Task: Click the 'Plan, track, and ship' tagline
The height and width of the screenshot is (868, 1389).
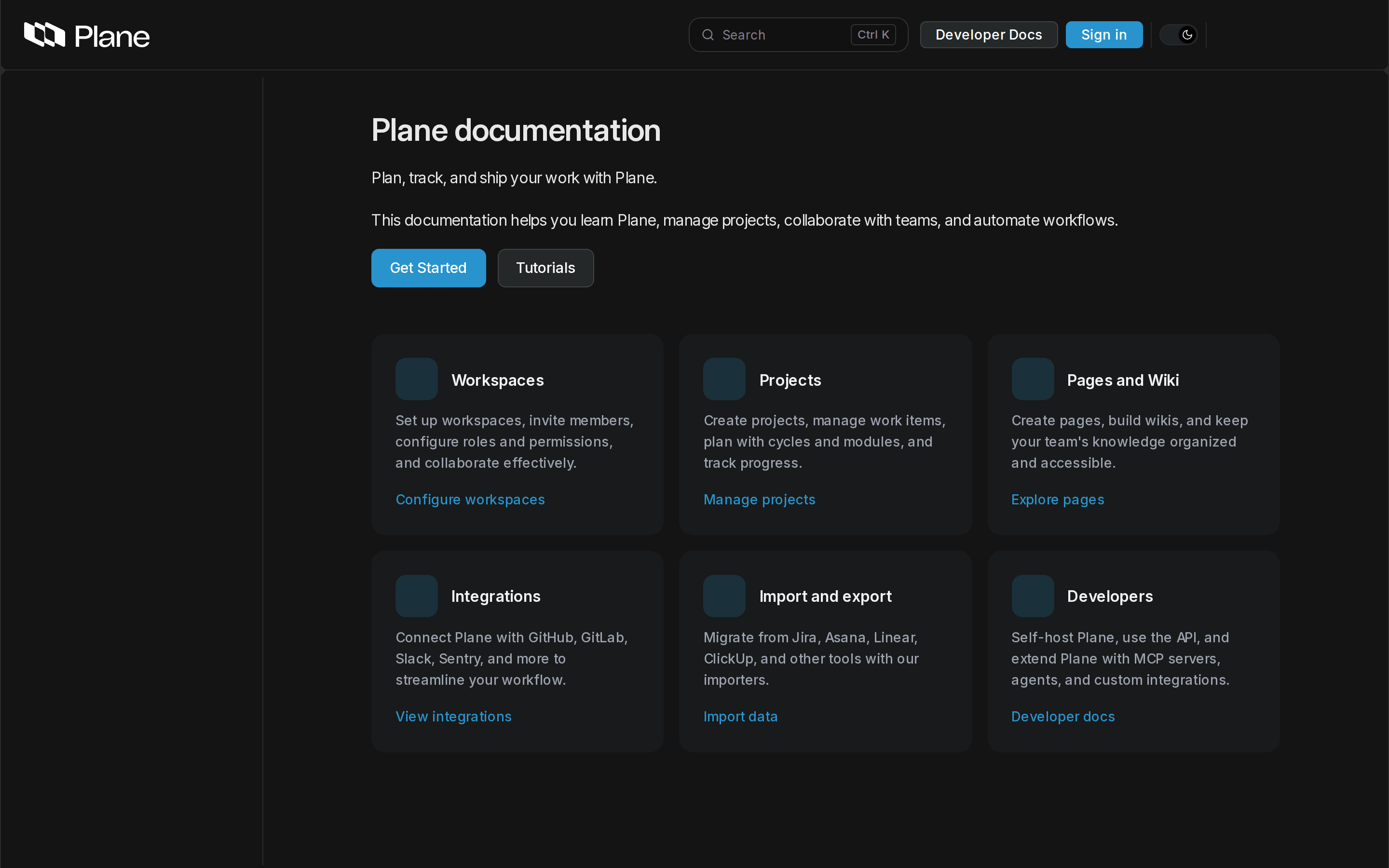Action: coord(514,178)
